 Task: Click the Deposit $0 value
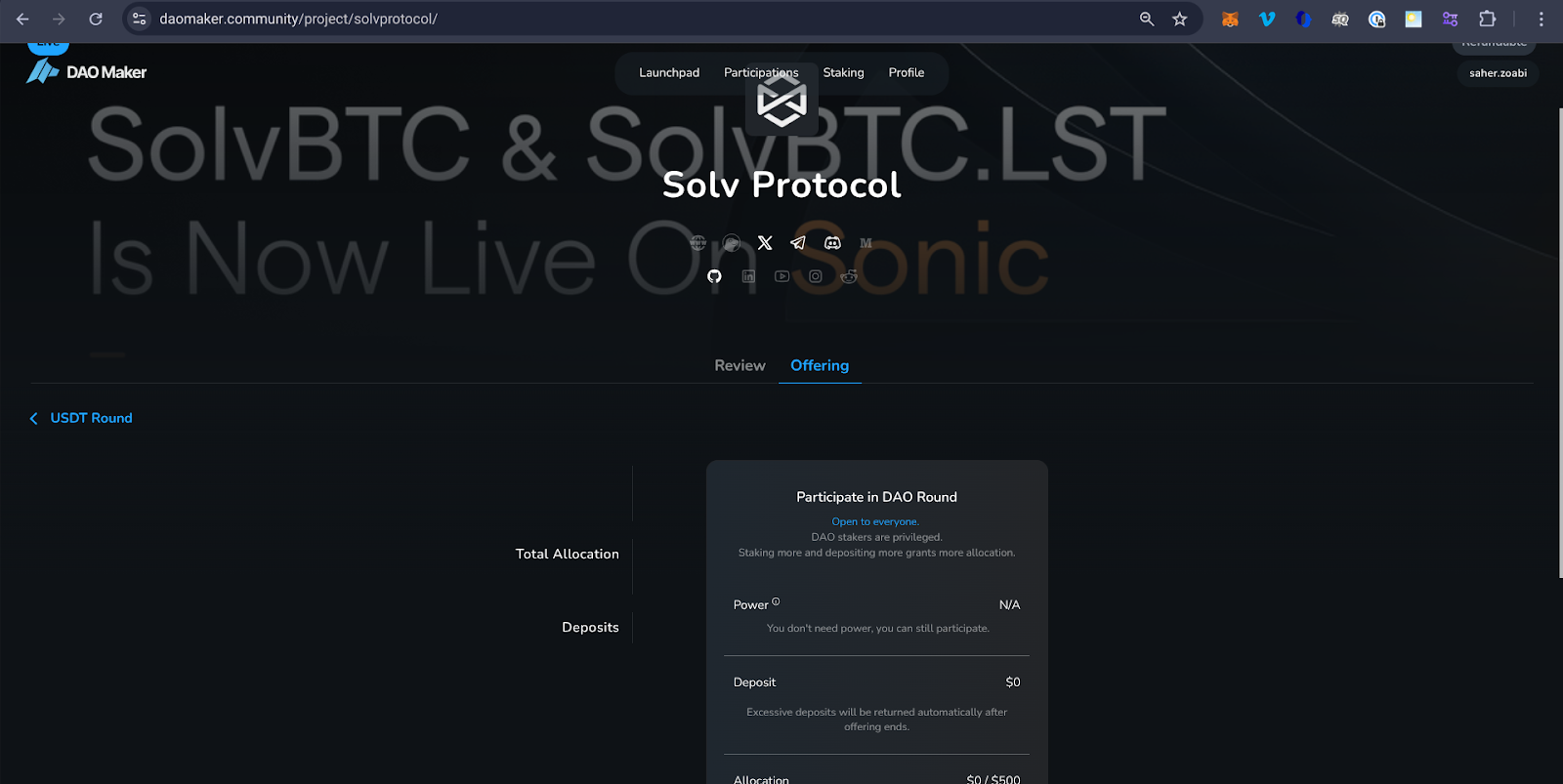click(x=1013, y=682)
